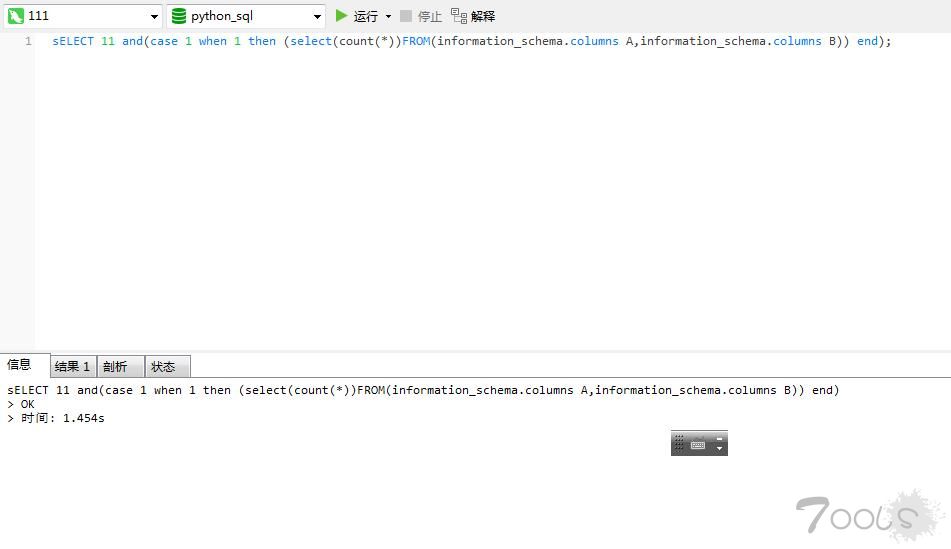Switch to the 结果 1 tab
The height and width of the screenshot is (549, 951).
[73, 366]
